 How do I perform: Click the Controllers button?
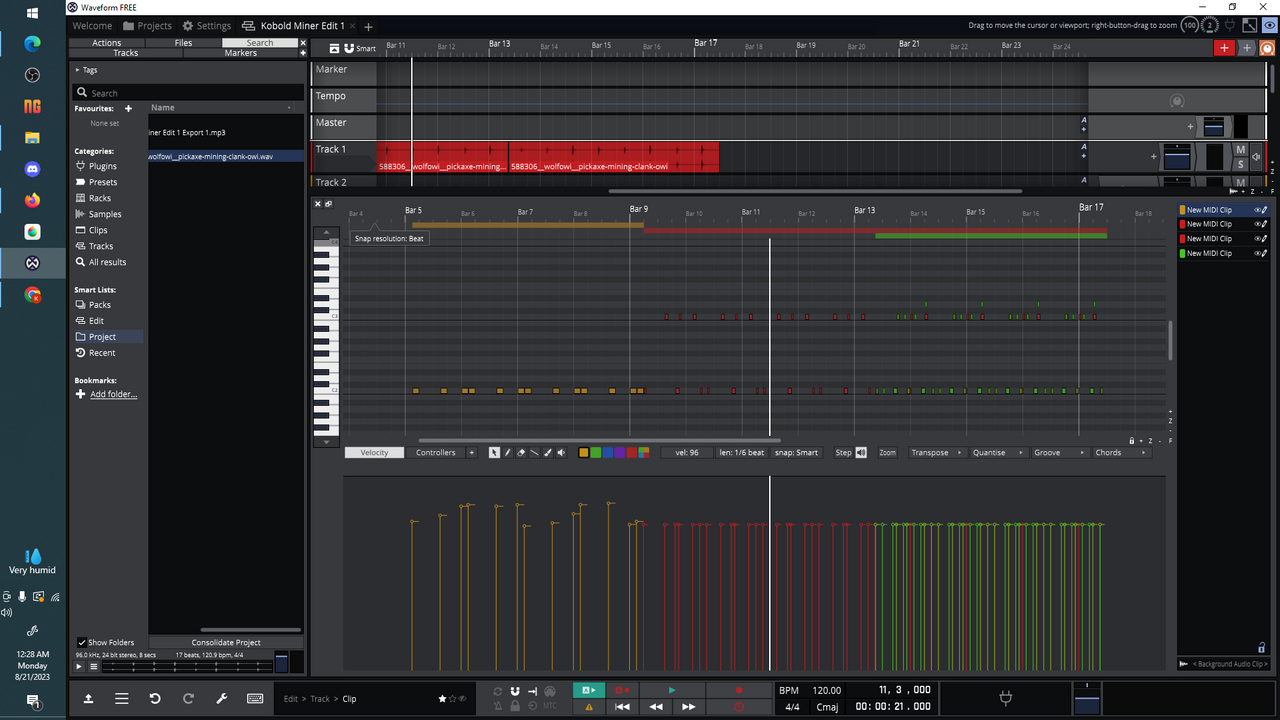(x=436, y=453)
